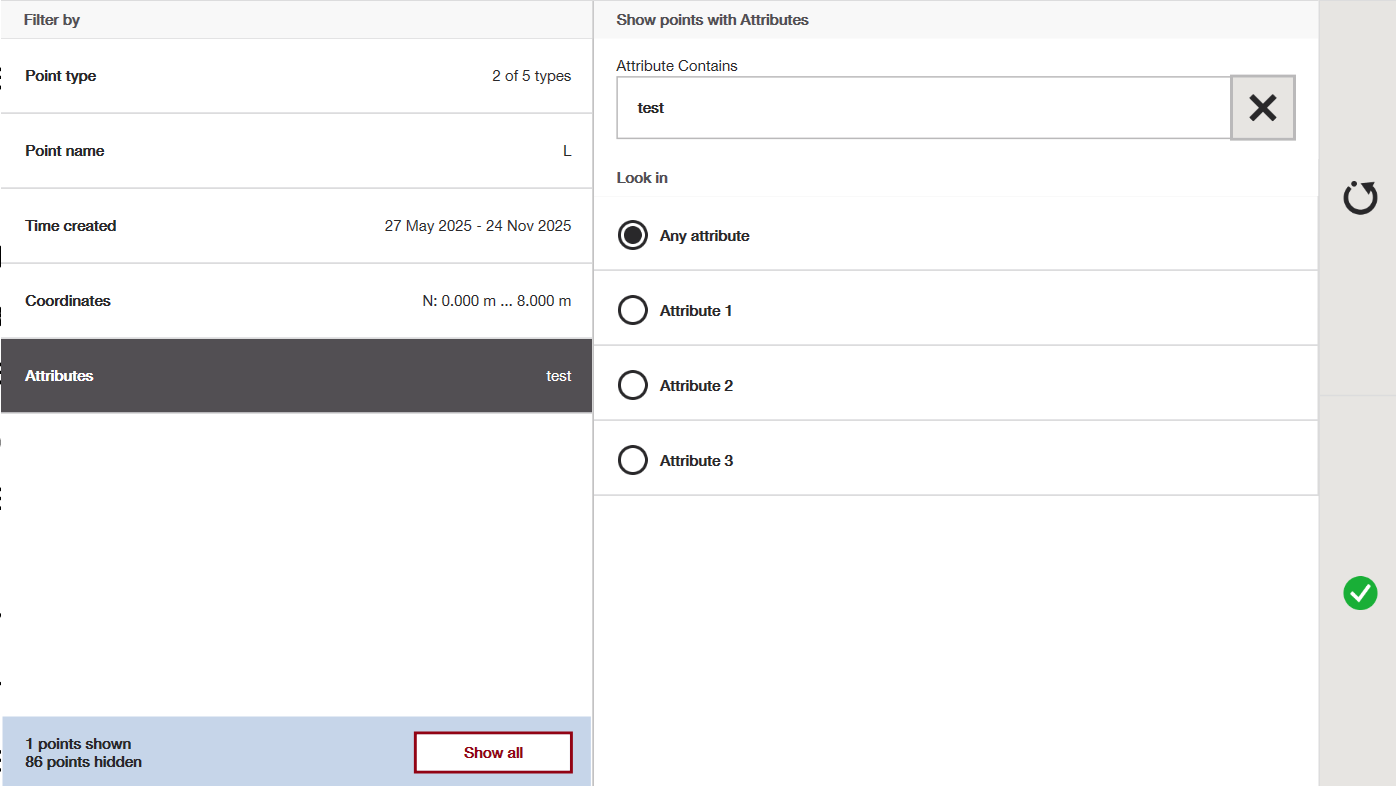The height and width of the screenshot is (786, 1396).
Task: Enable the Attribute 3 radio option
Action: (x=633, y=461)
